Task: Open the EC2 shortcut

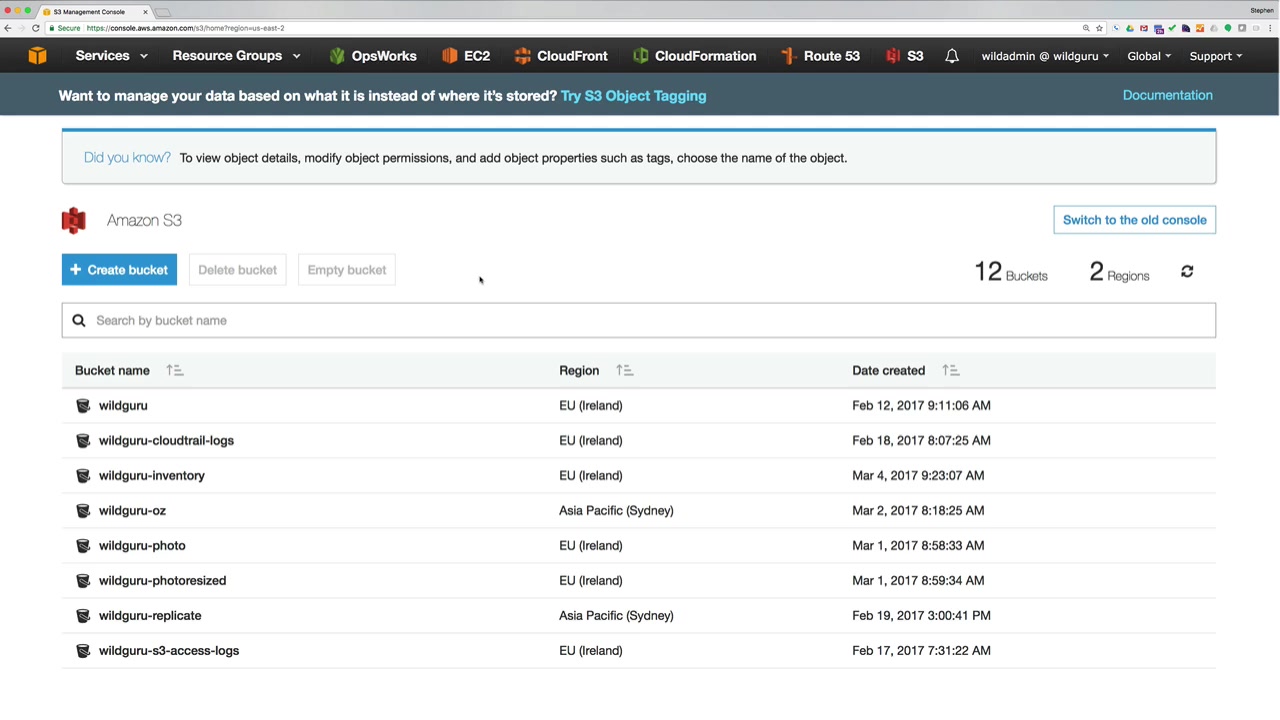Action: (466, 56)
